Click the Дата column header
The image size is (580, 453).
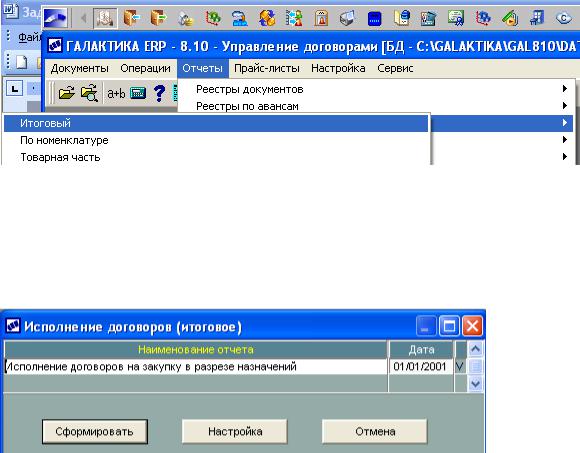pyautogui.click(x=421, y=349)
